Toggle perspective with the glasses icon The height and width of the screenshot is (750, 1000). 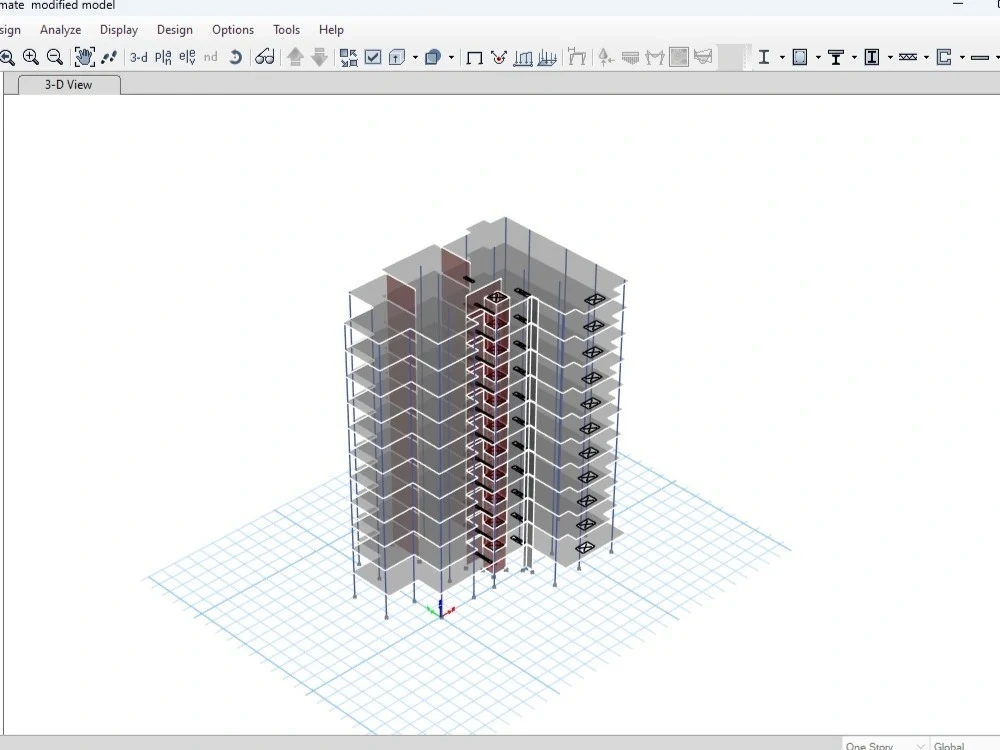pyautogui.click(x=265, y=57)
